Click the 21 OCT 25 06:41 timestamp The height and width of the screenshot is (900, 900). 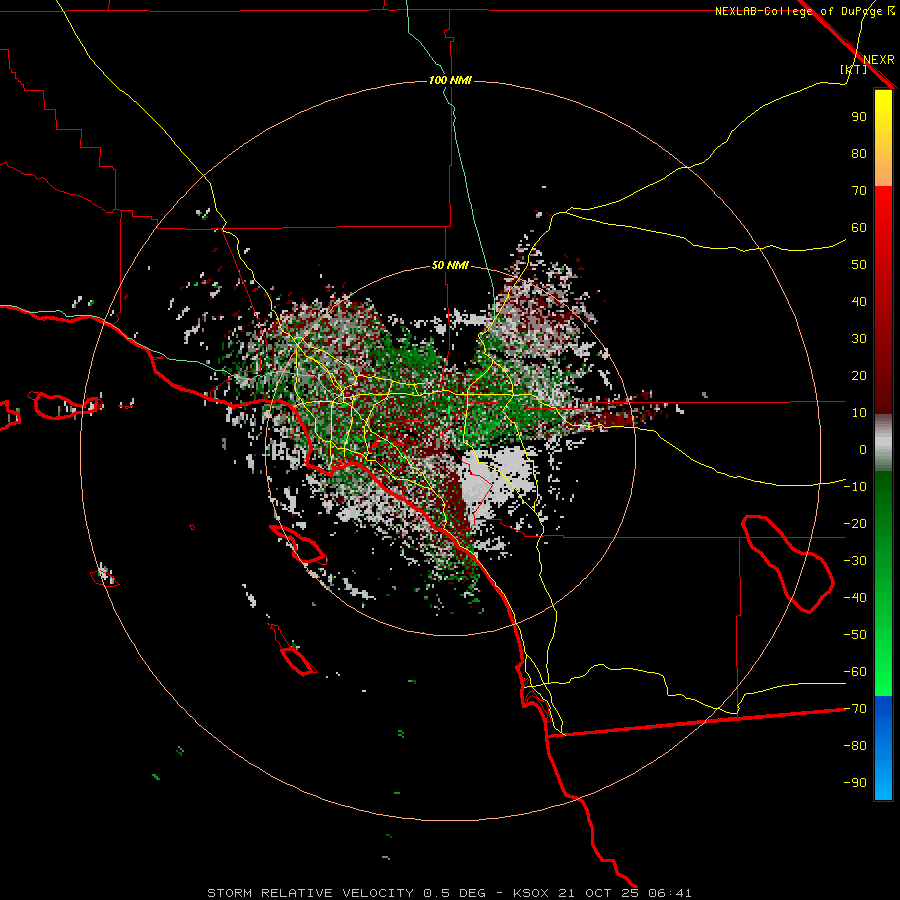pyautogui.click(x=625, y=893)
